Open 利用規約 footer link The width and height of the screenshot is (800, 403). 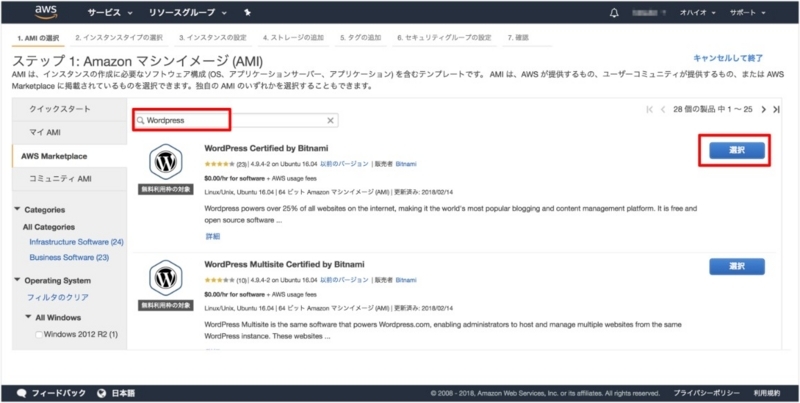[767, 393]
